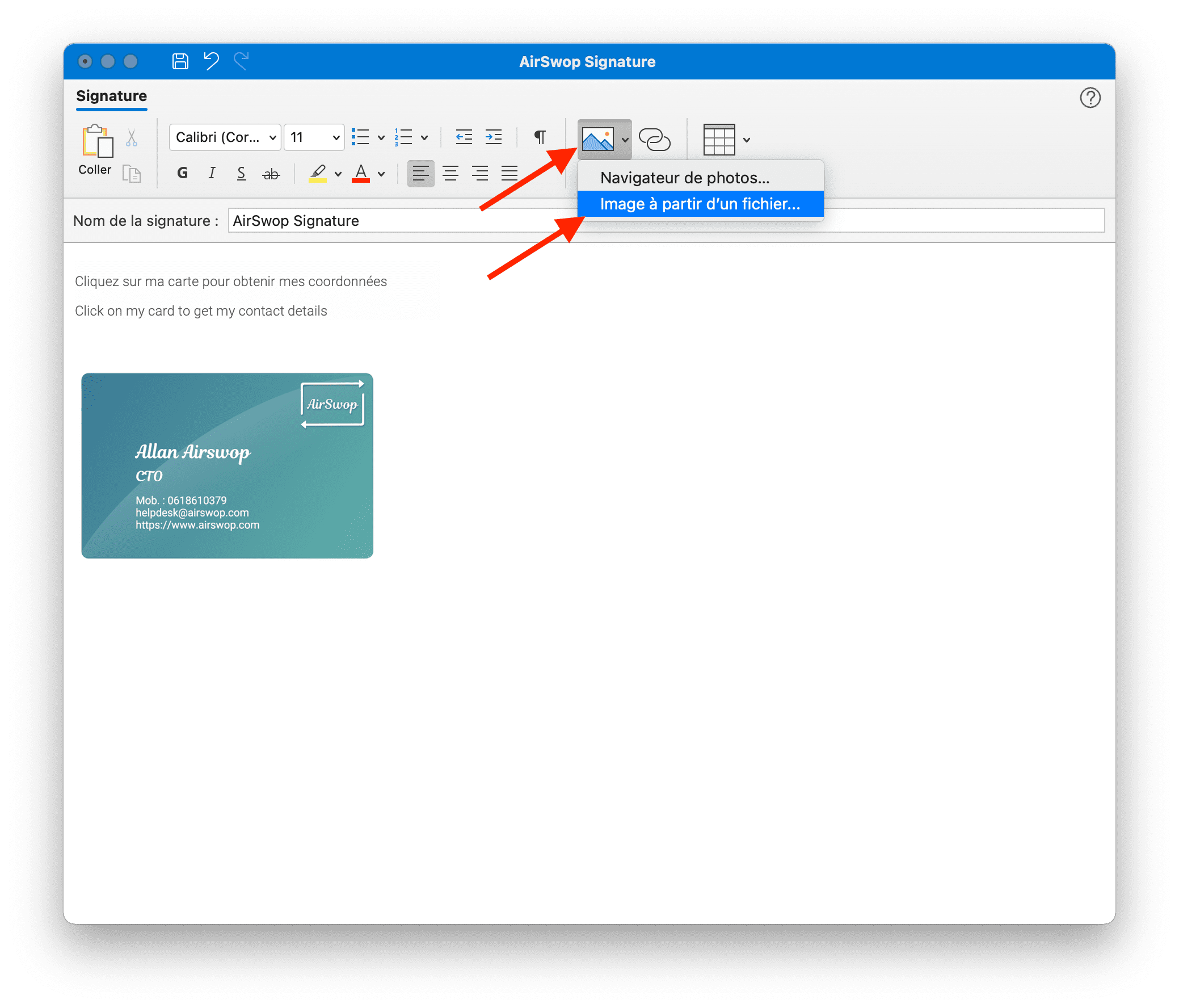
Task: Center align the text
Action: (x=450, y=173)
